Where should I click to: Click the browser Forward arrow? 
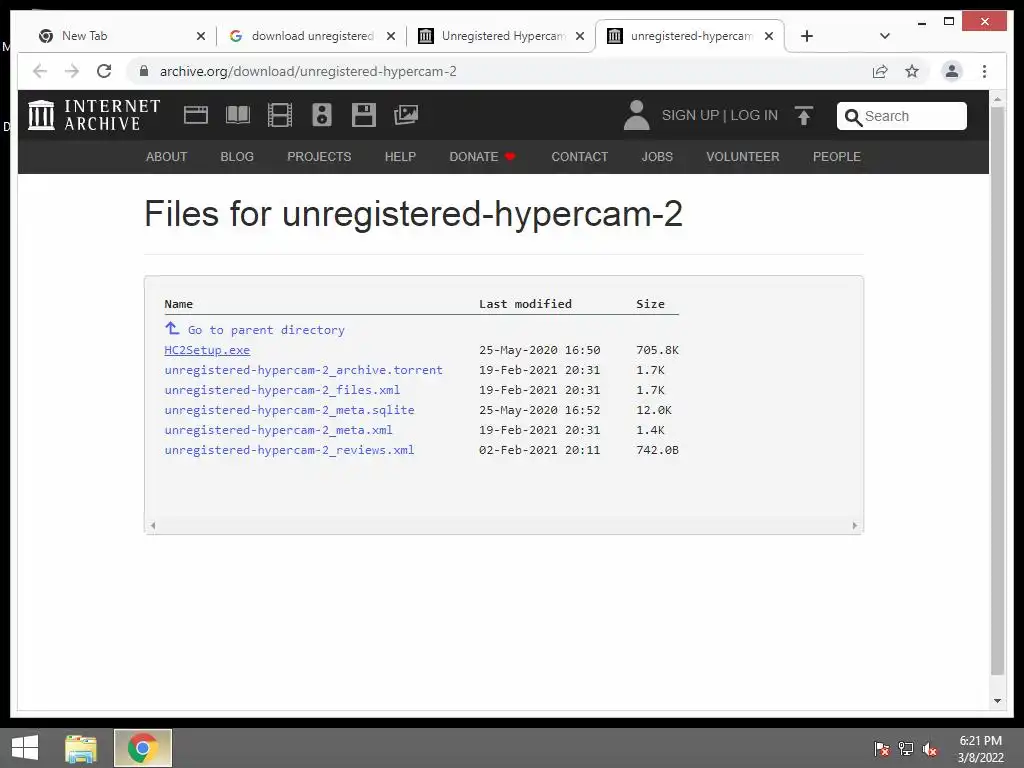click(x=72, y=71)
